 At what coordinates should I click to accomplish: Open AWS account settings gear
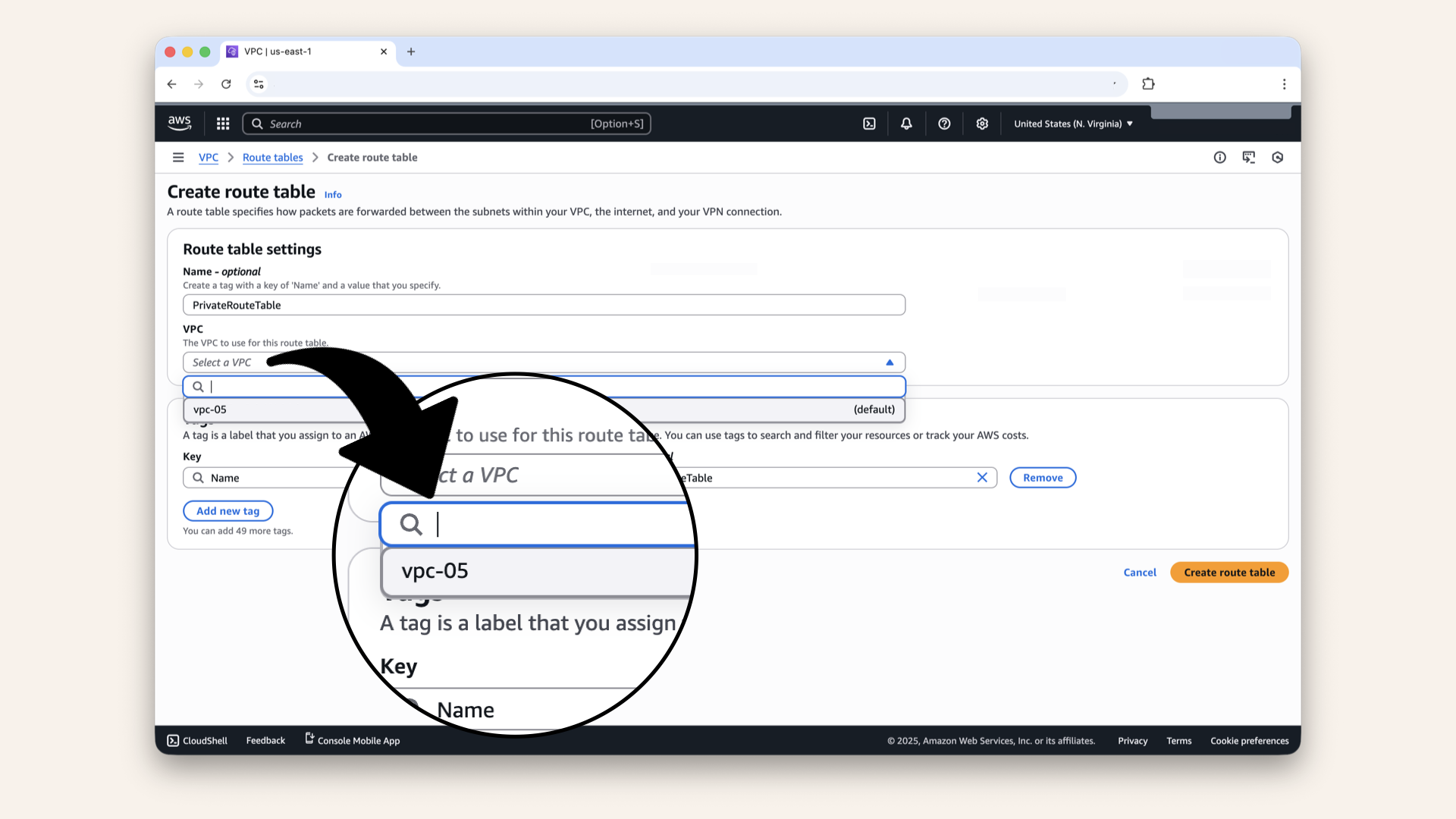pyautogui.click(x=982, y=123)
